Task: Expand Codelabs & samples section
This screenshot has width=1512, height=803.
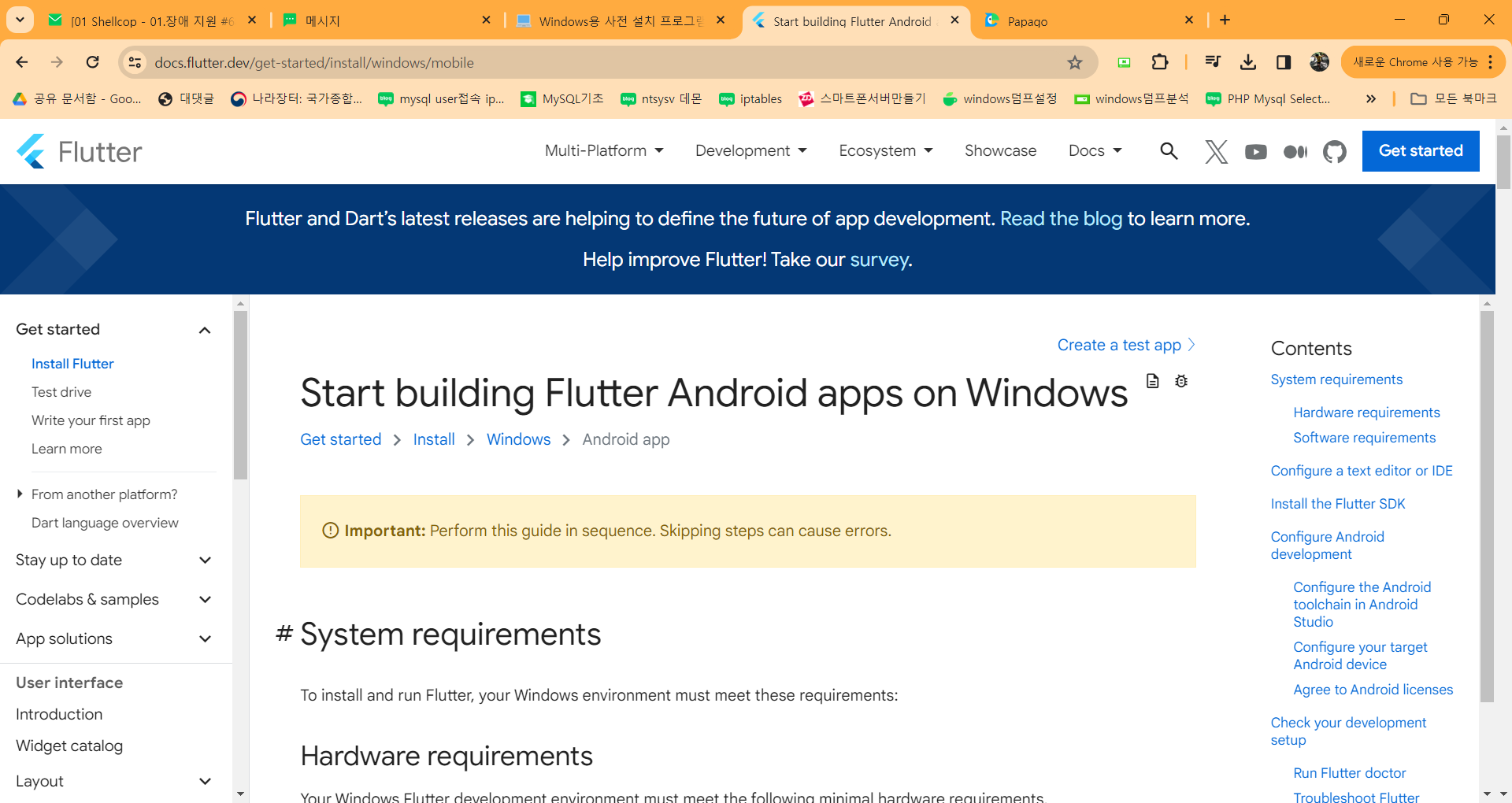Action: pyautogui.click(x=205, y=599)
